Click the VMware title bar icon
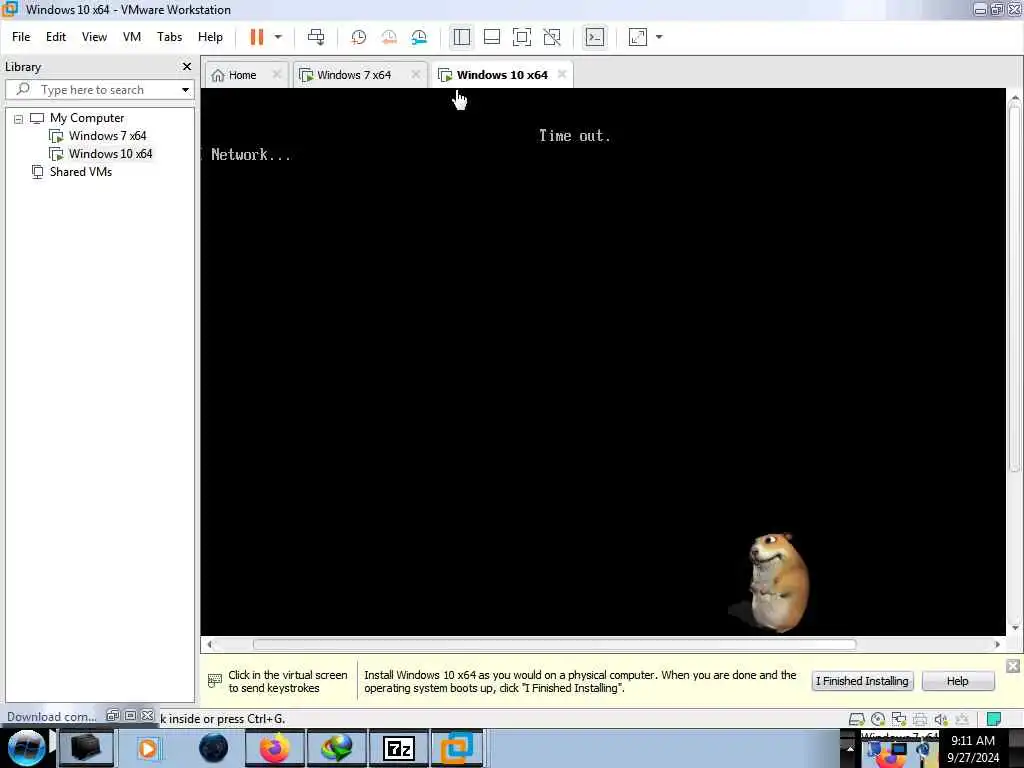This screenshot has height=768, width=1024. [x=10, y=9]
